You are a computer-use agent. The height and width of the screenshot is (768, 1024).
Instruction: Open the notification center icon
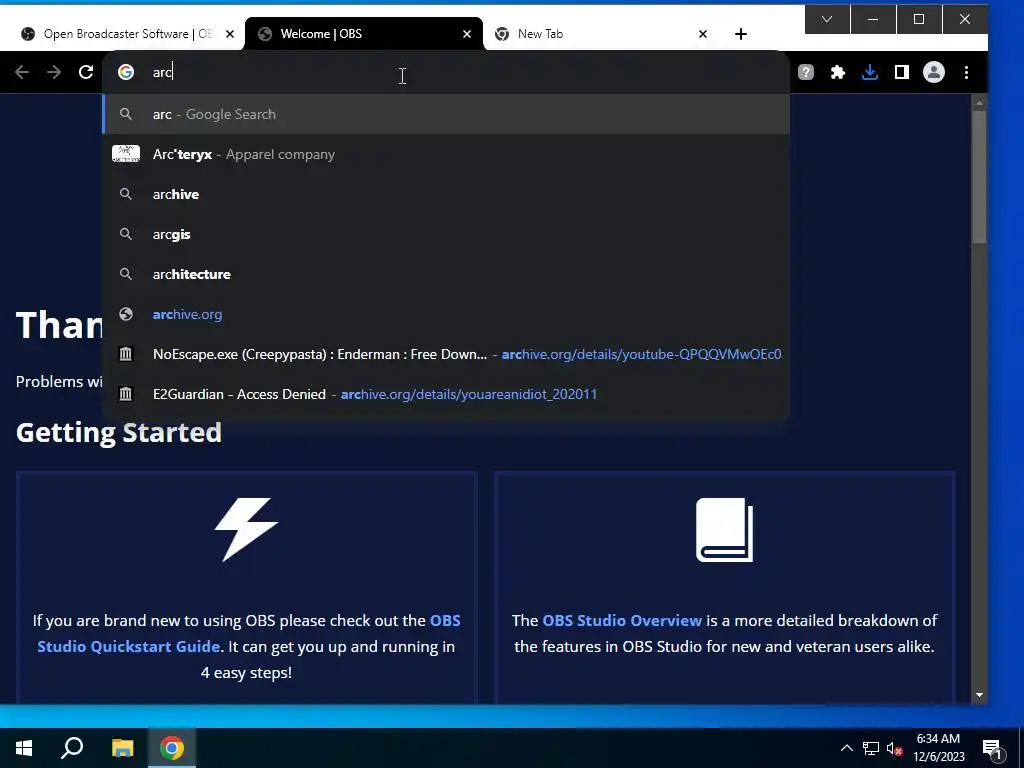(992, 748)
